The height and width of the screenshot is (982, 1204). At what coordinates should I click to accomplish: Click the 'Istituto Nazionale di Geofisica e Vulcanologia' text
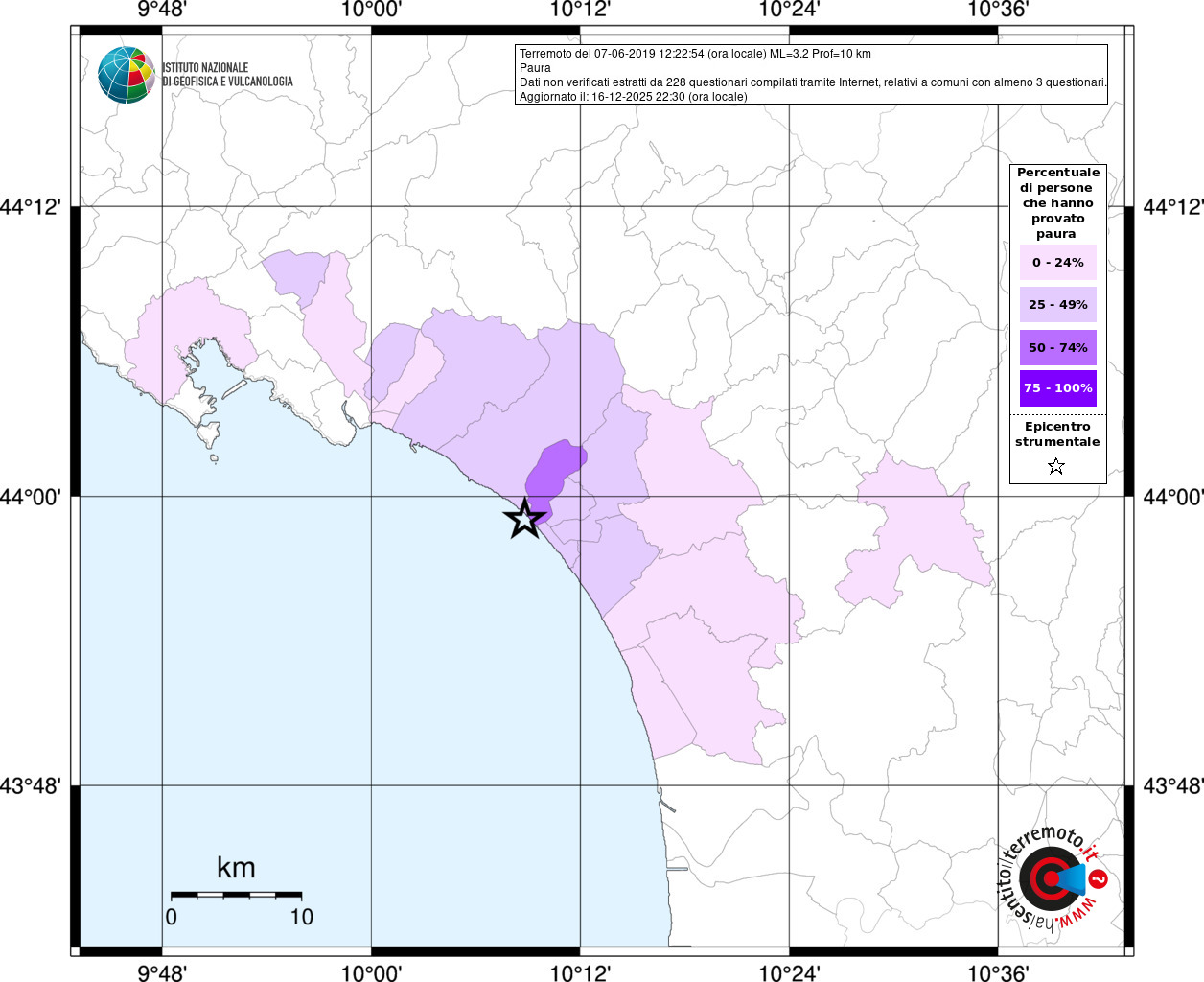click(227, 75)
